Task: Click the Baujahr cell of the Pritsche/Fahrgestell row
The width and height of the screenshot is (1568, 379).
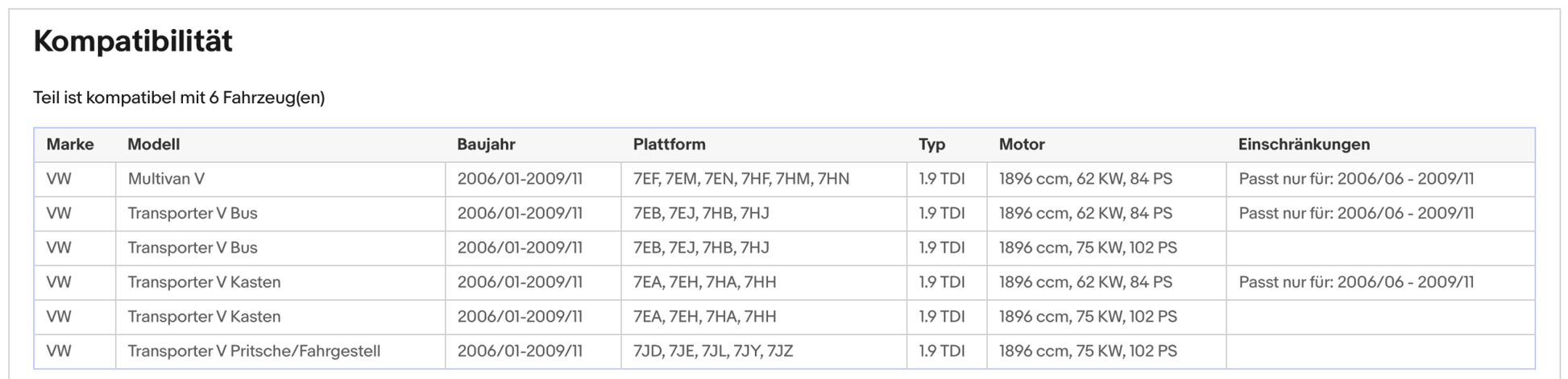Action: coord(520,351)
